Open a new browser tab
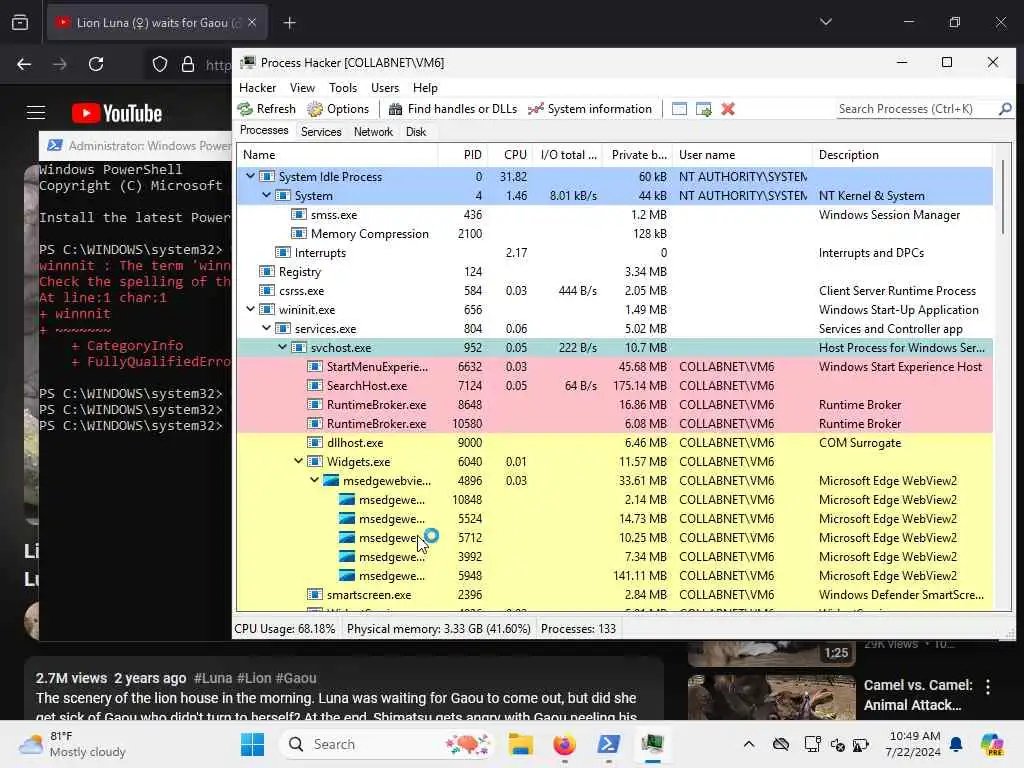The width and height of the screenshot is (1024, 768). coord(289,23)
